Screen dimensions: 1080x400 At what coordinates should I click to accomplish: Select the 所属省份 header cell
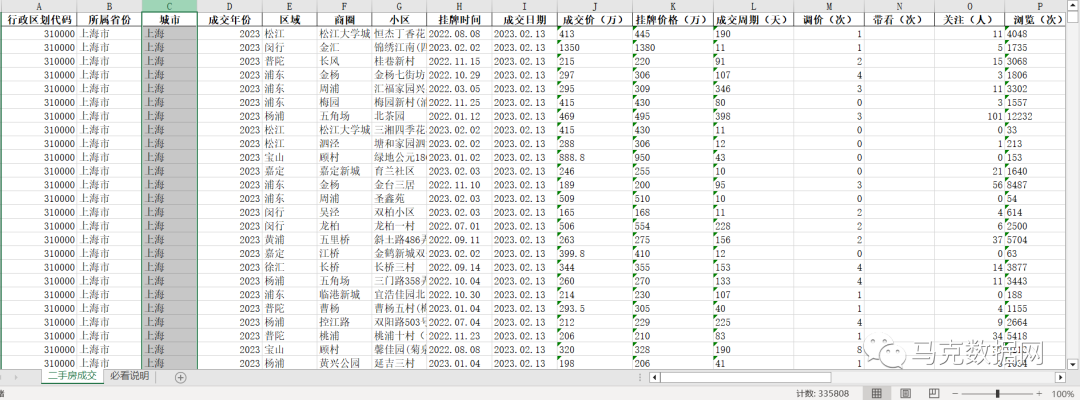click(109, 20)
